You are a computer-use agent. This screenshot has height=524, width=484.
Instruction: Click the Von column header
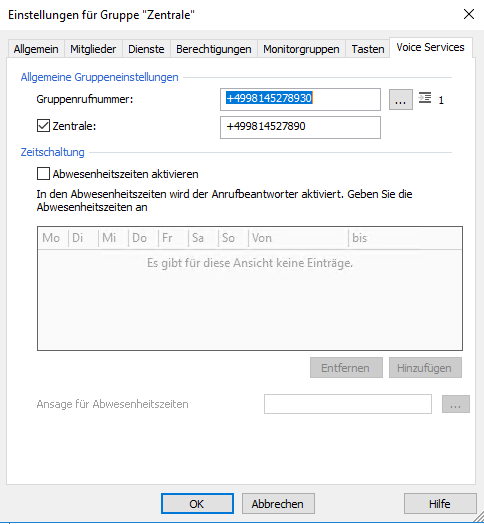point(298,238)
